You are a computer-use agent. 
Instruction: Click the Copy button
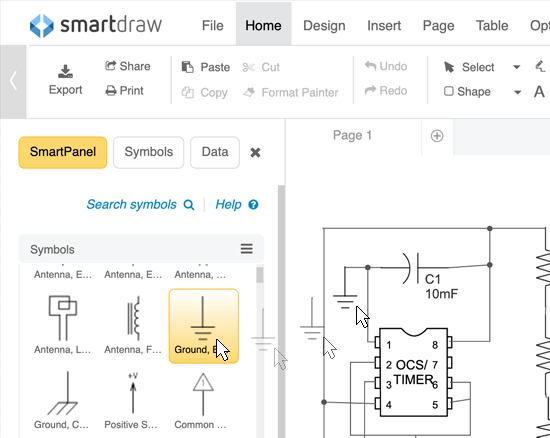204,93
